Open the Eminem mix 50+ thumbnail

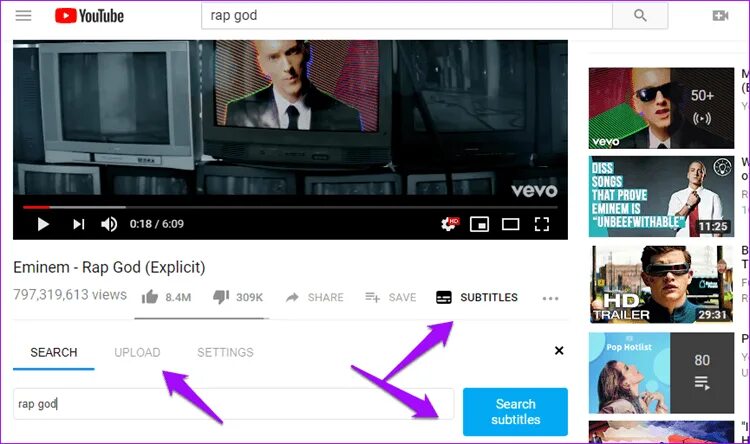[x=661, y=108]
